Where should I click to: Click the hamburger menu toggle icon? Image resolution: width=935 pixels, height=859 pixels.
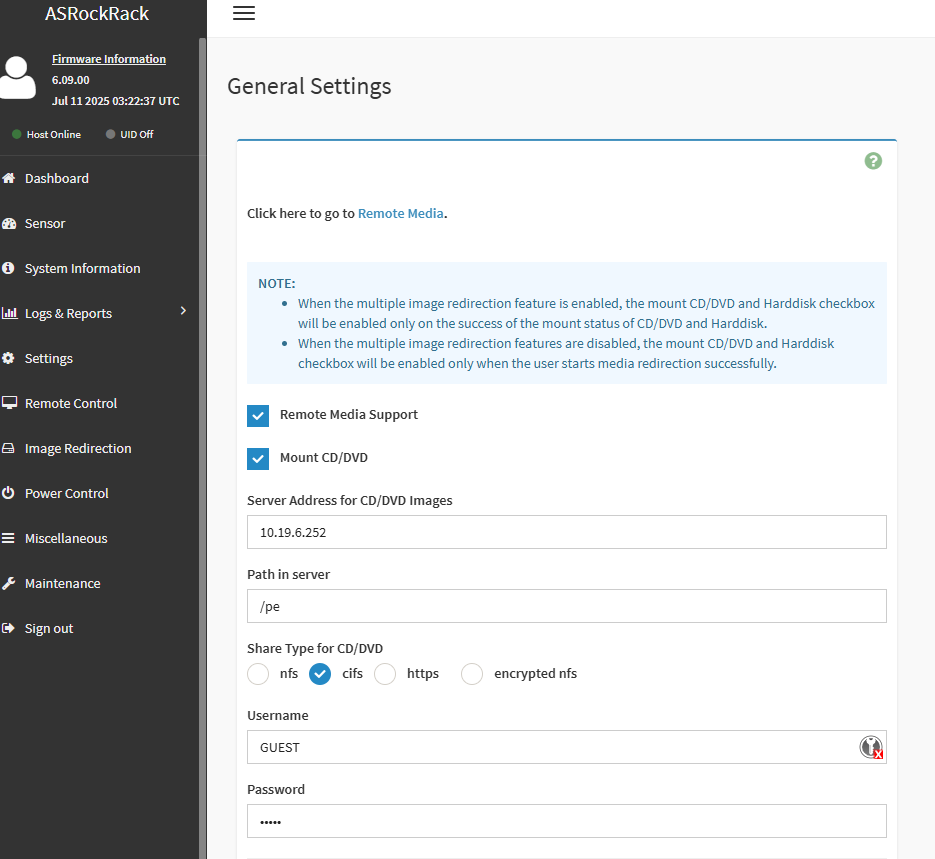[x=243, y=13]
